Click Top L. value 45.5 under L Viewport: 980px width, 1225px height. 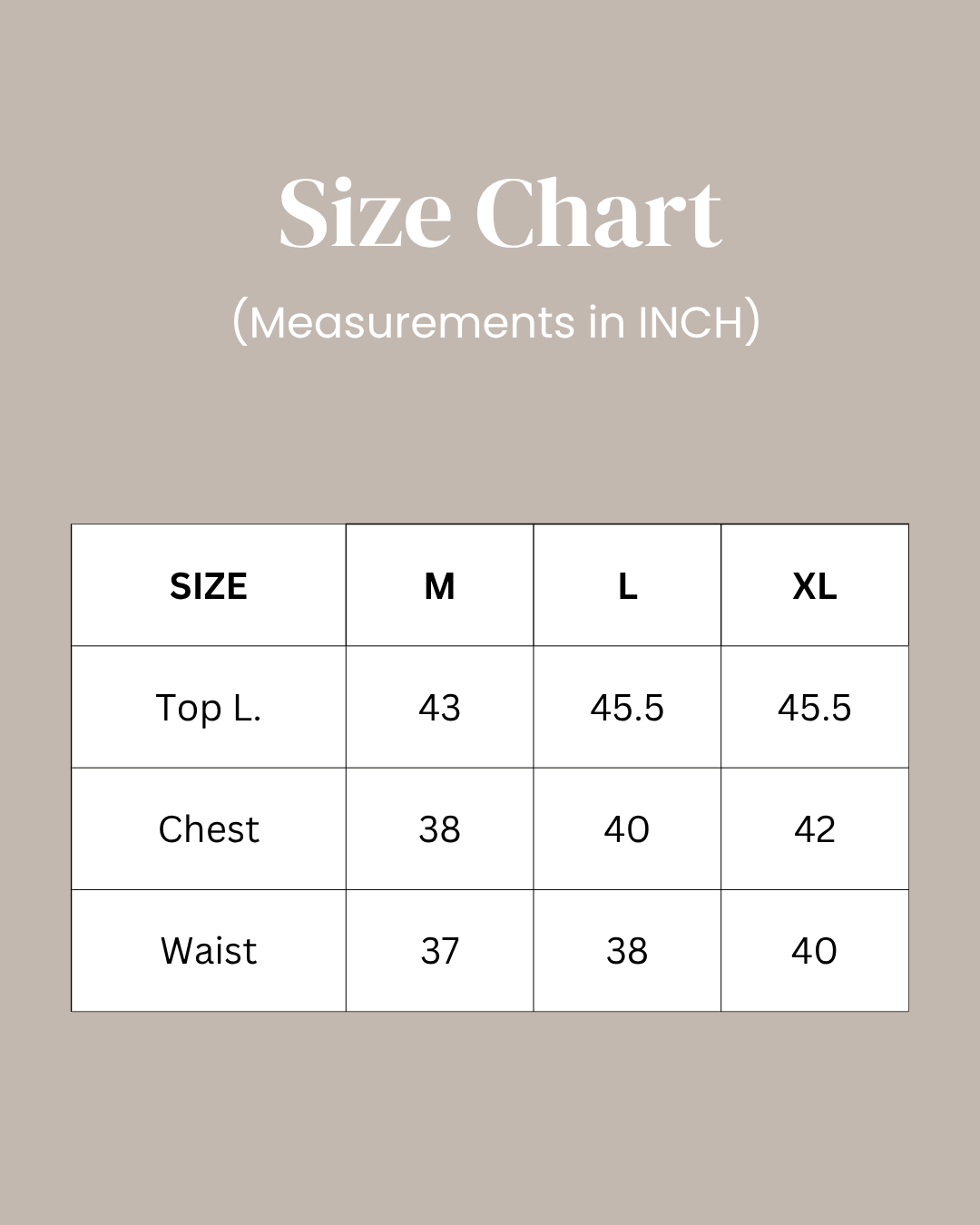628,708
